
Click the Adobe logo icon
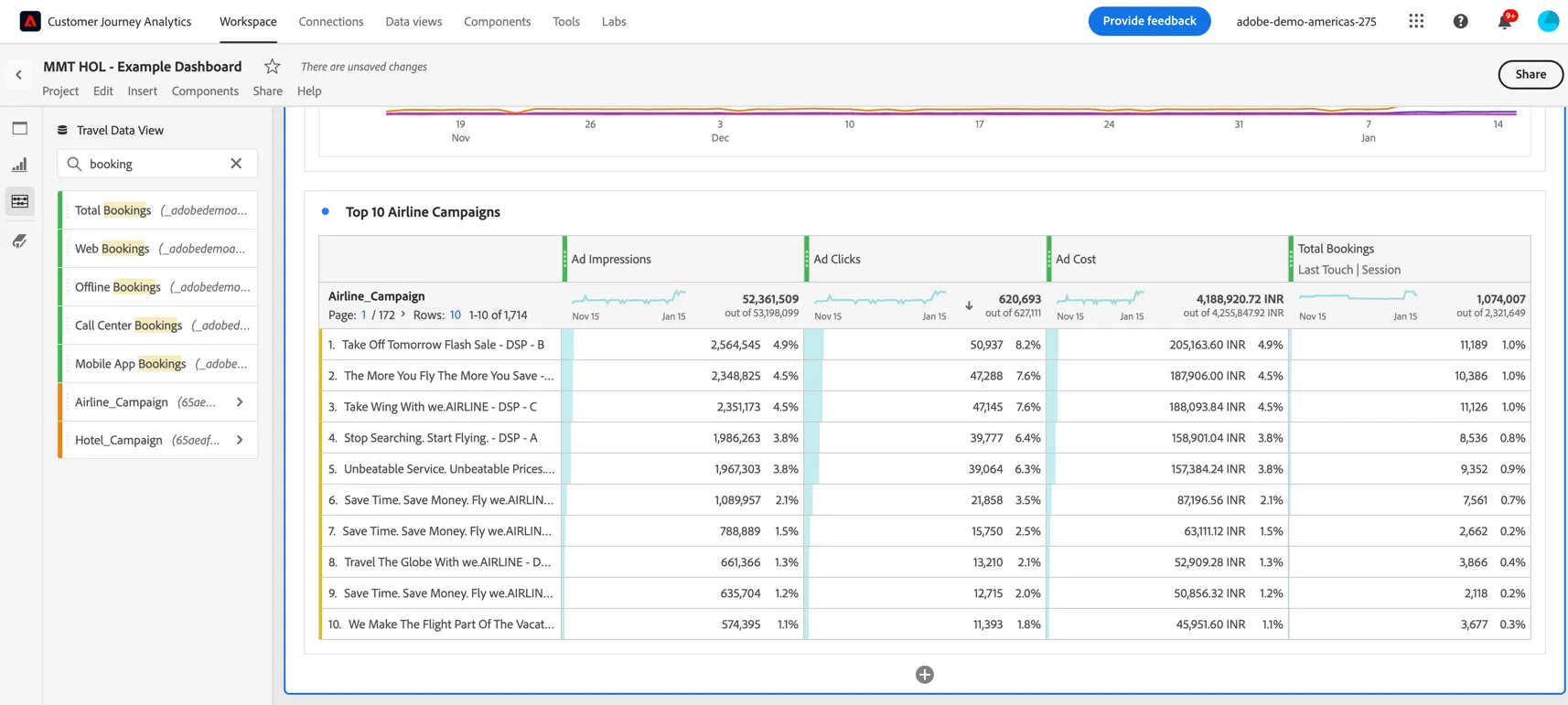coord(30,21)
